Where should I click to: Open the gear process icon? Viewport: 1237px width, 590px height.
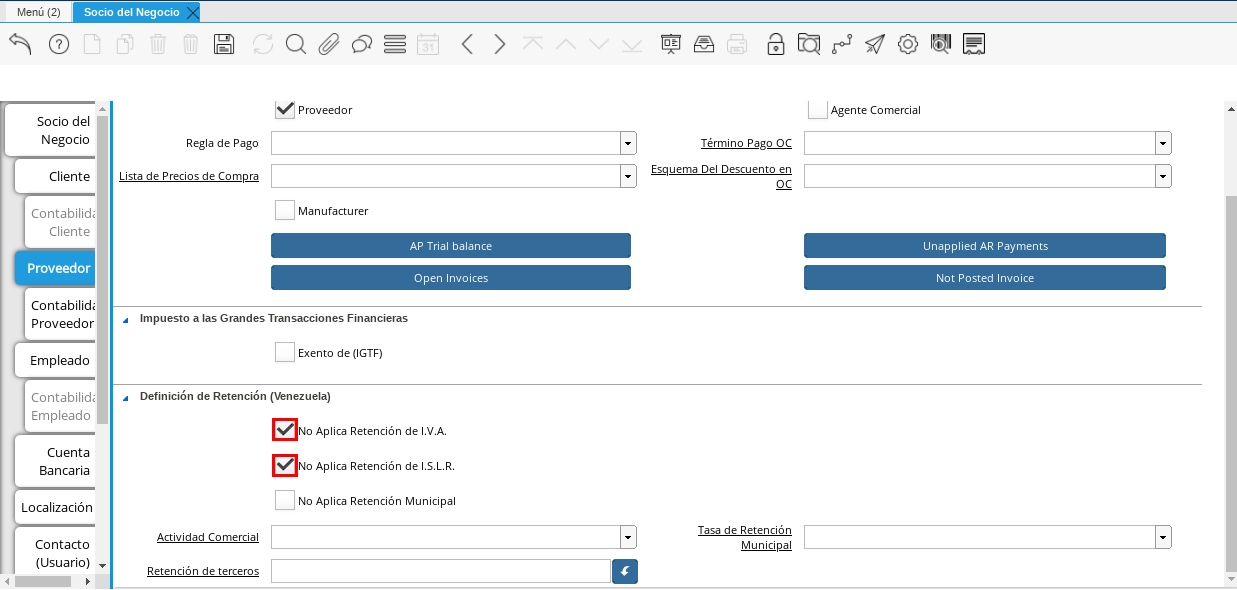(x=908, y=44)
